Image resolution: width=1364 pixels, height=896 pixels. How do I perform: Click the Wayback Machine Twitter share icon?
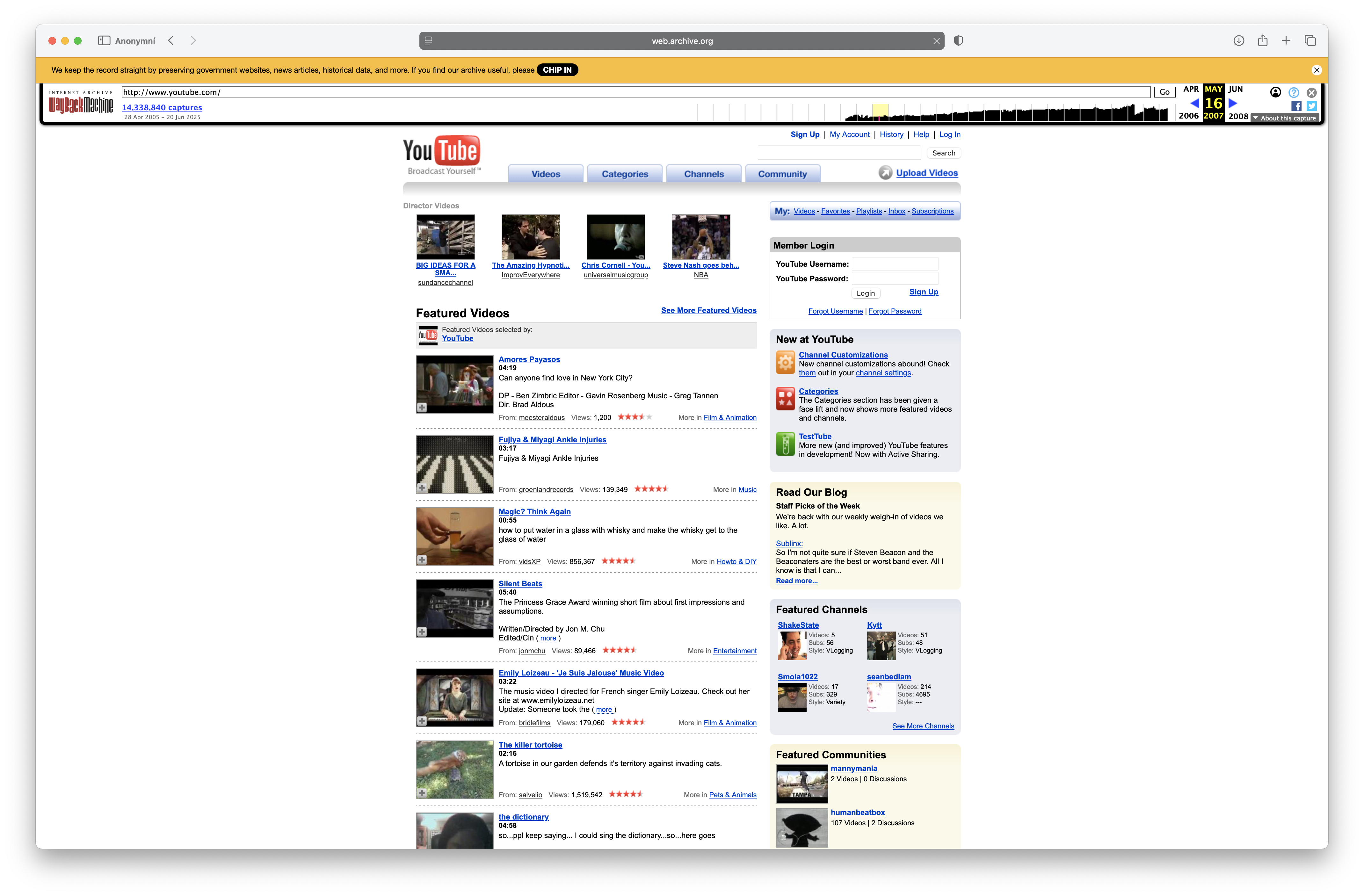[1311, 106]
